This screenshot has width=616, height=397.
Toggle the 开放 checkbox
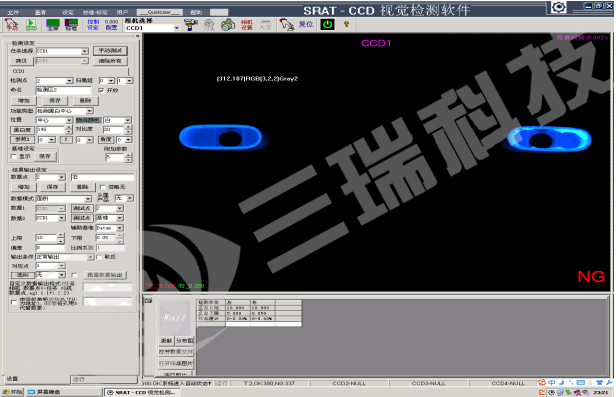(x=101, y=91)
